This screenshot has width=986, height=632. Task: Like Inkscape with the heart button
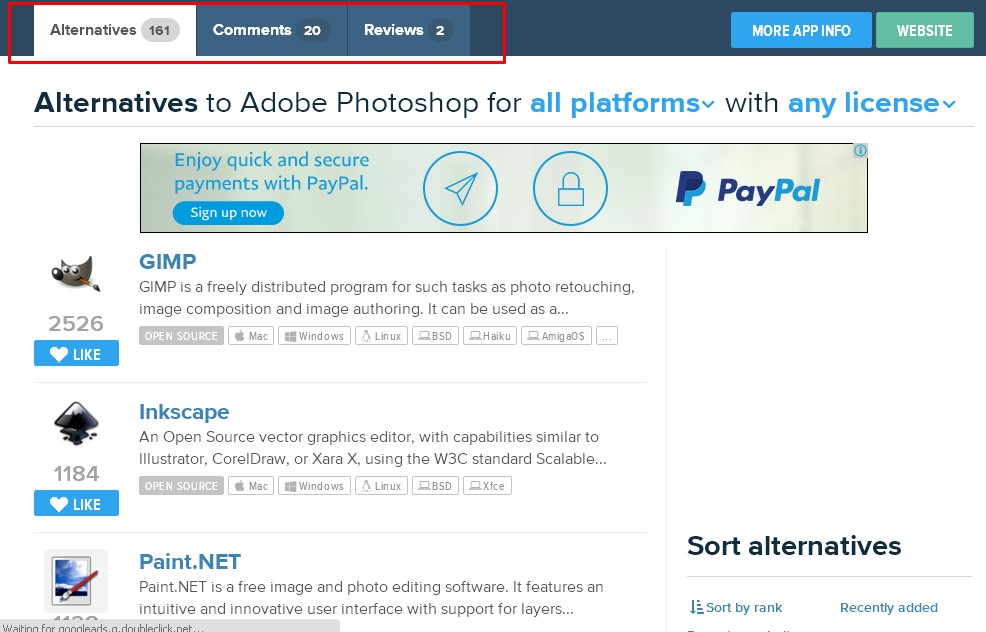[x=76, y=503]
